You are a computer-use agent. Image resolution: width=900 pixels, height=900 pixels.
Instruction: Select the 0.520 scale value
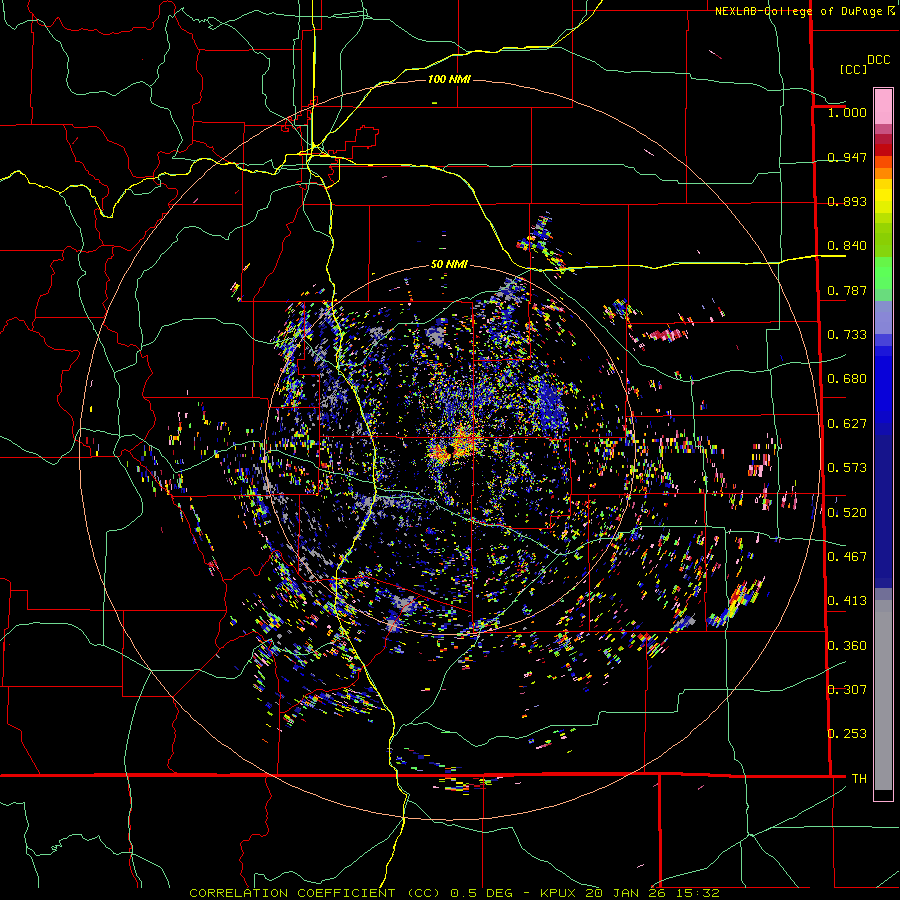(847, 513)
